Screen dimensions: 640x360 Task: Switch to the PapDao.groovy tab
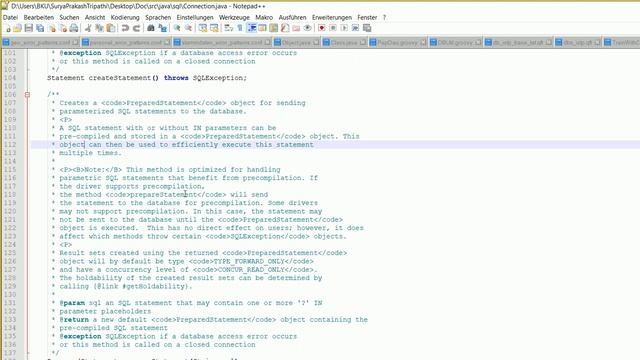397,42
